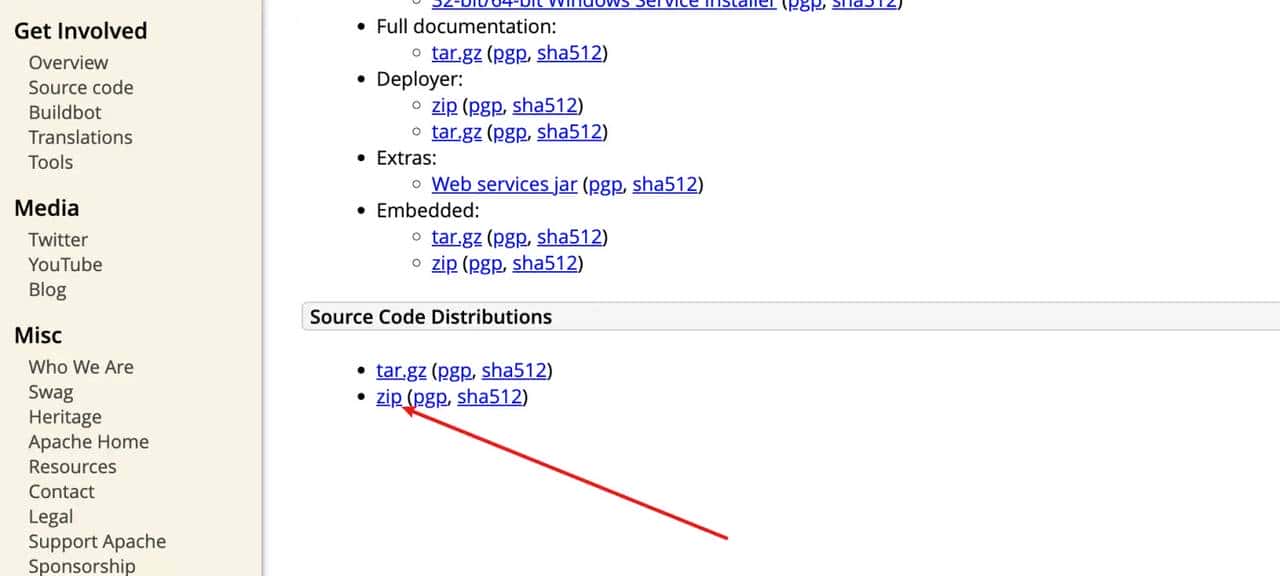Screen dimensions: 1280x576
Task: Open sha512 for Embedded zip
Action: coord(545,264)
